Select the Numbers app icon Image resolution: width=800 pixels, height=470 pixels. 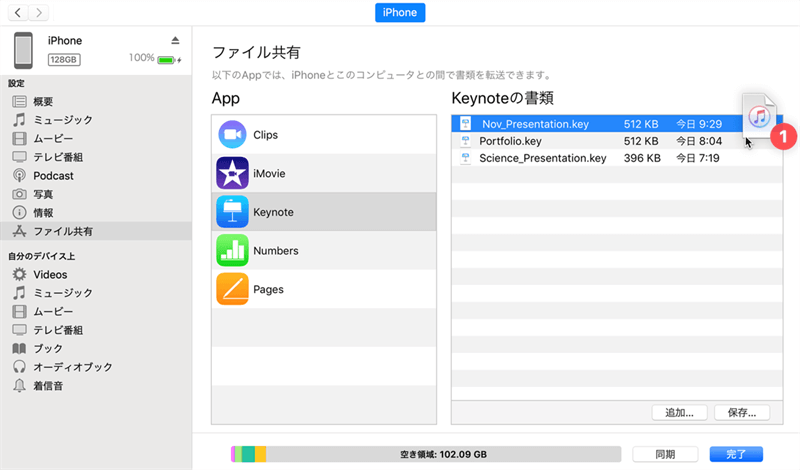pyautogui.click(x=232, y=251)
